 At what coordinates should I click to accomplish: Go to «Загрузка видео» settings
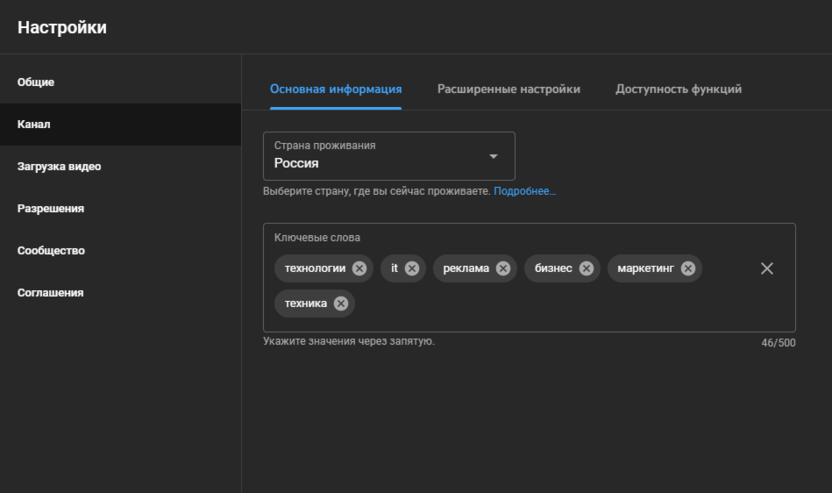click(59, 167)
